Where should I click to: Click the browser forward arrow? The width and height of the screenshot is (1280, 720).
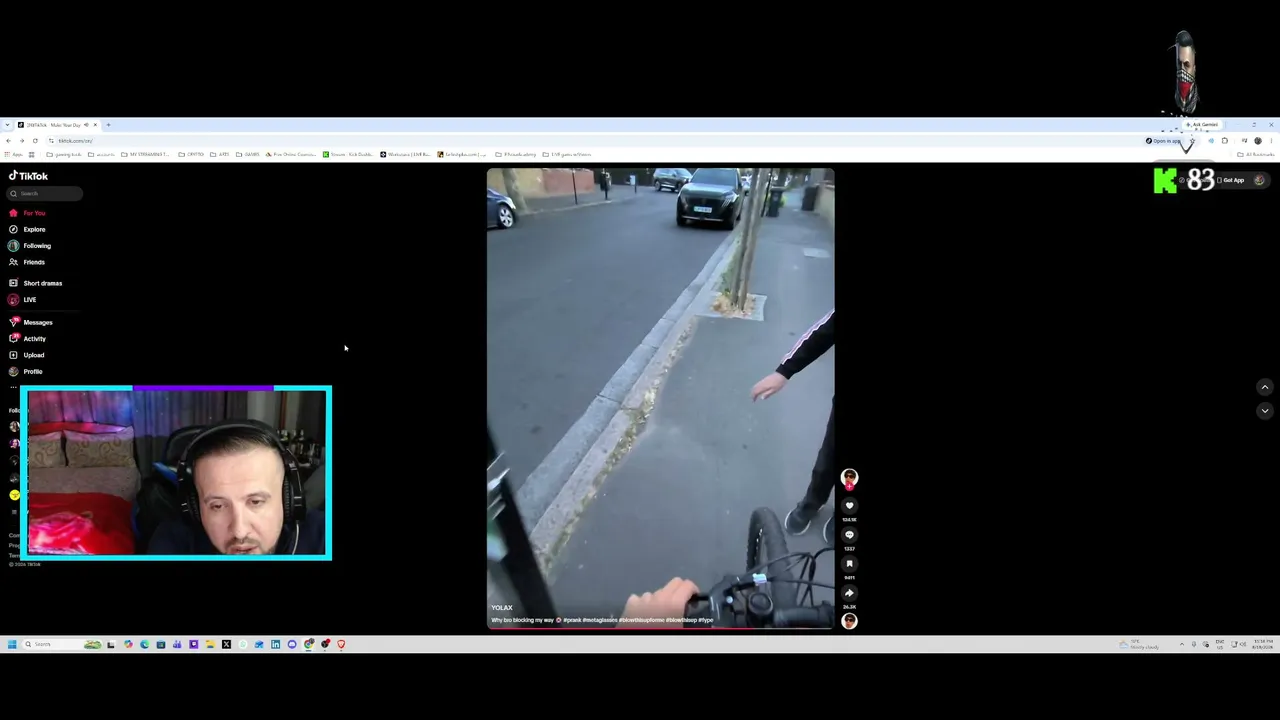pyautogui.click(x=21, y=141)
